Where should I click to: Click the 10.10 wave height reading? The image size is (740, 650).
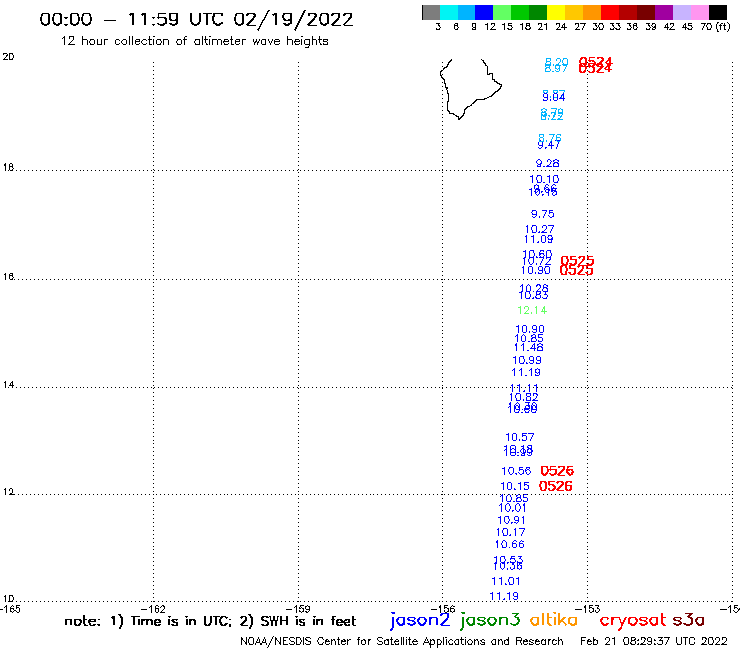pos(544,179)
